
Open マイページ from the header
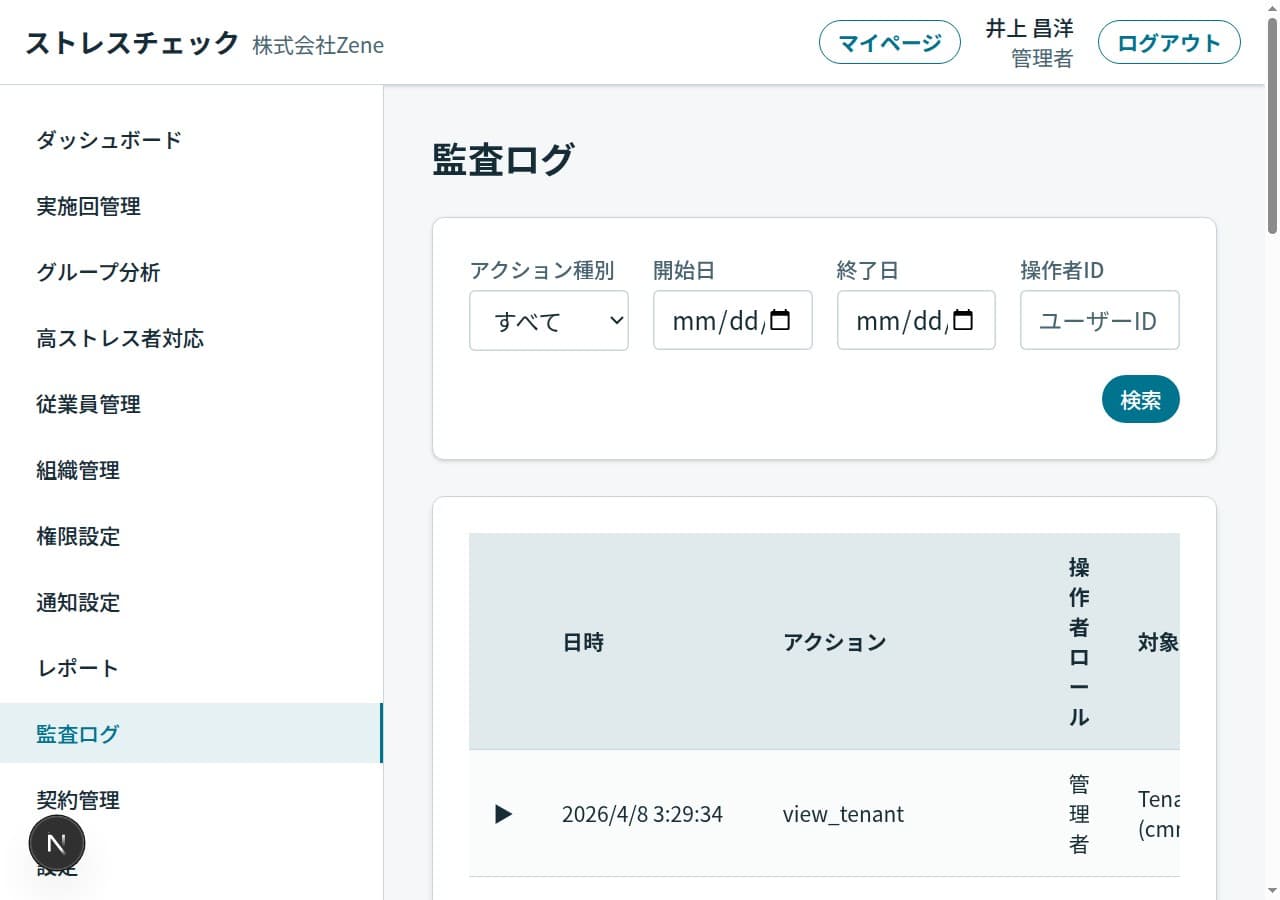click(x=890, y=43)
